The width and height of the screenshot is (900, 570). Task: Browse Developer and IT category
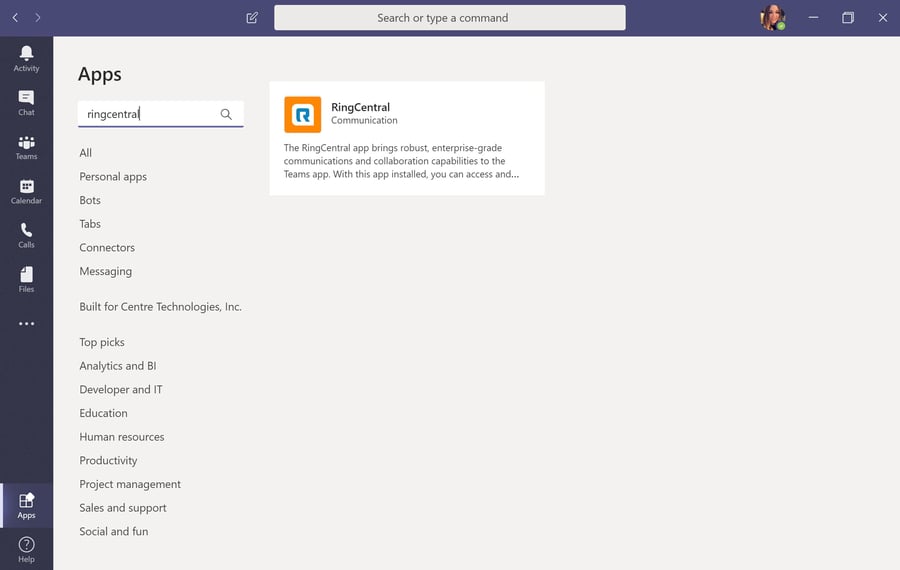tap(121, 389)
